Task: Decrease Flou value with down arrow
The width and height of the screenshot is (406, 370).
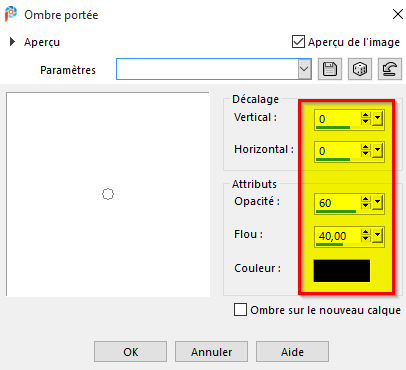Action: coord(366,239)
